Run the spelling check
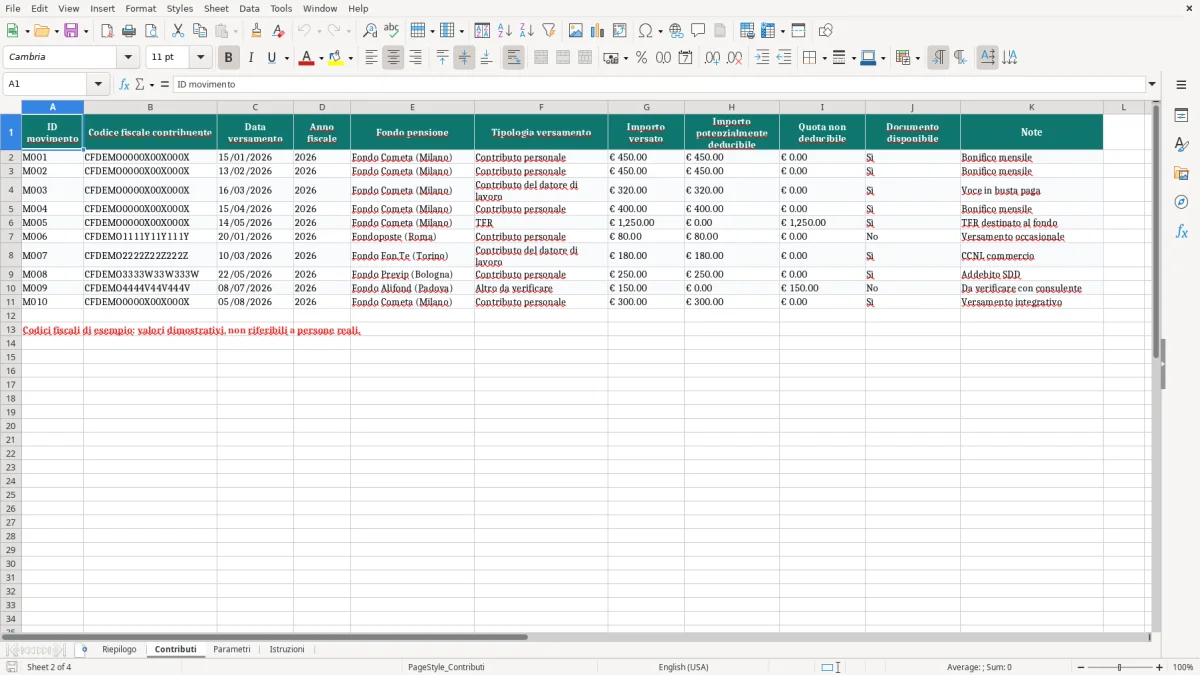The width and height of the screenshot is (1200, 675). point(391,31)
